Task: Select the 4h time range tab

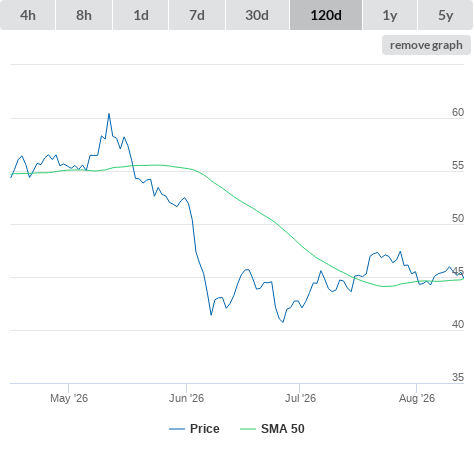Action: [x=28, y=15]
